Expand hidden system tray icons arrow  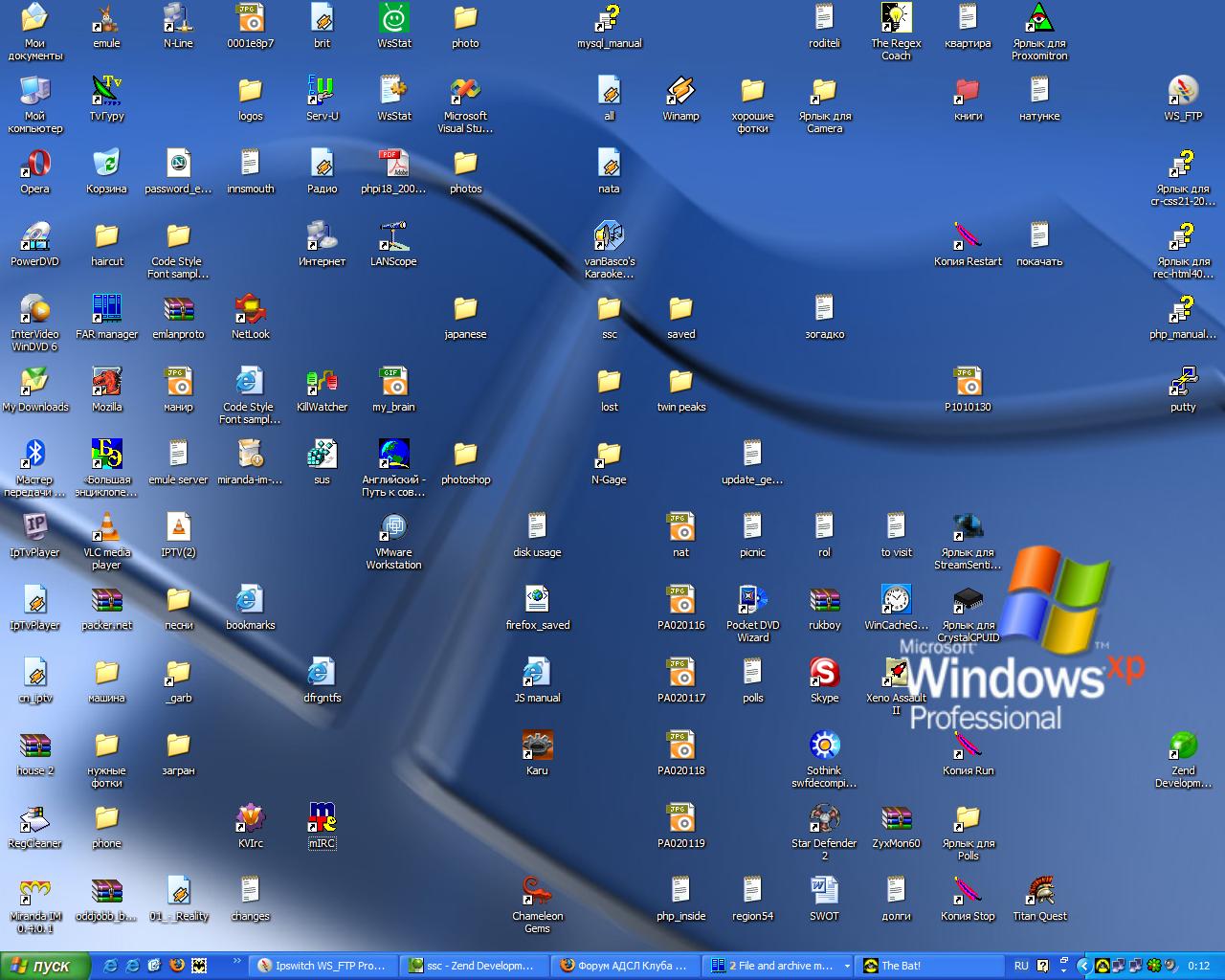tap(1083, 966)
